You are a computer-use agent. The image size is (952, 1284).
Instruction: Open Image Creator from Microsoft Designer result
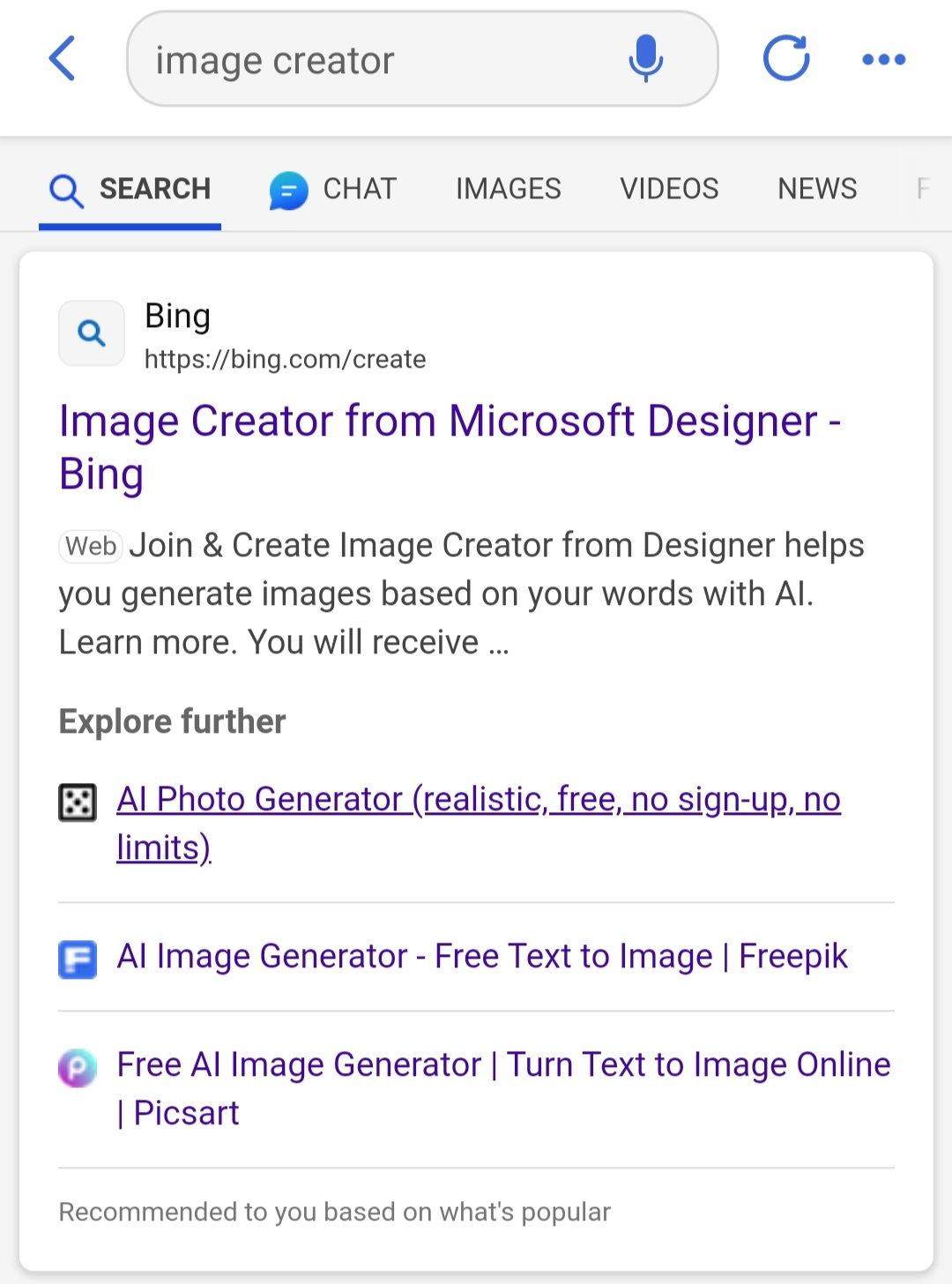tap(450, 447)
